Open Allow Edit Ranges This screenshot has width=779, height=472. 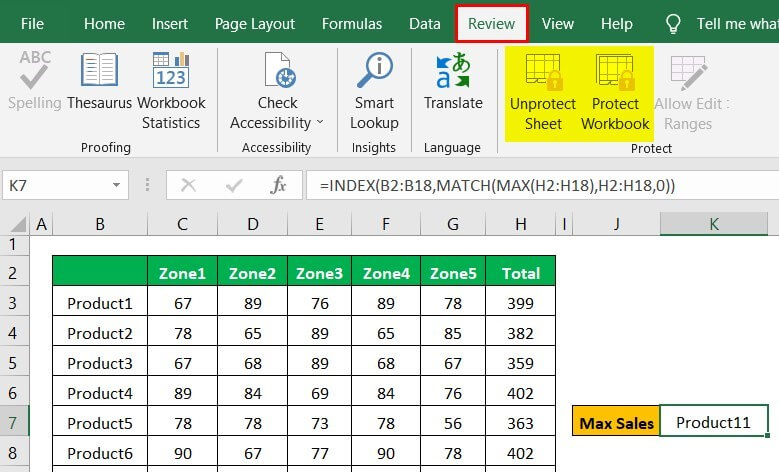click(x=691, y=92)
